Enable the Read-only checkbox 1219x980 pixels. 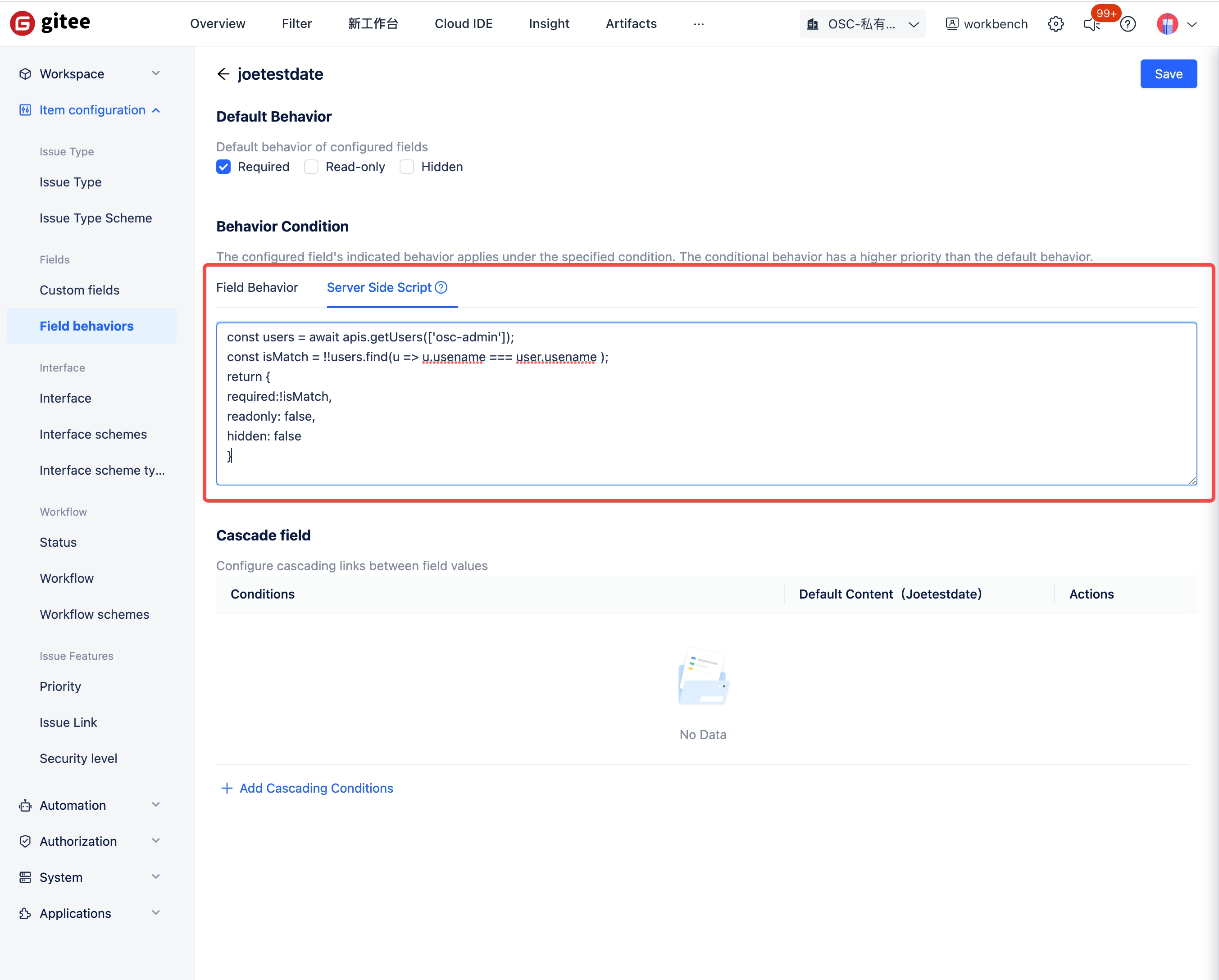coord(311,167)
